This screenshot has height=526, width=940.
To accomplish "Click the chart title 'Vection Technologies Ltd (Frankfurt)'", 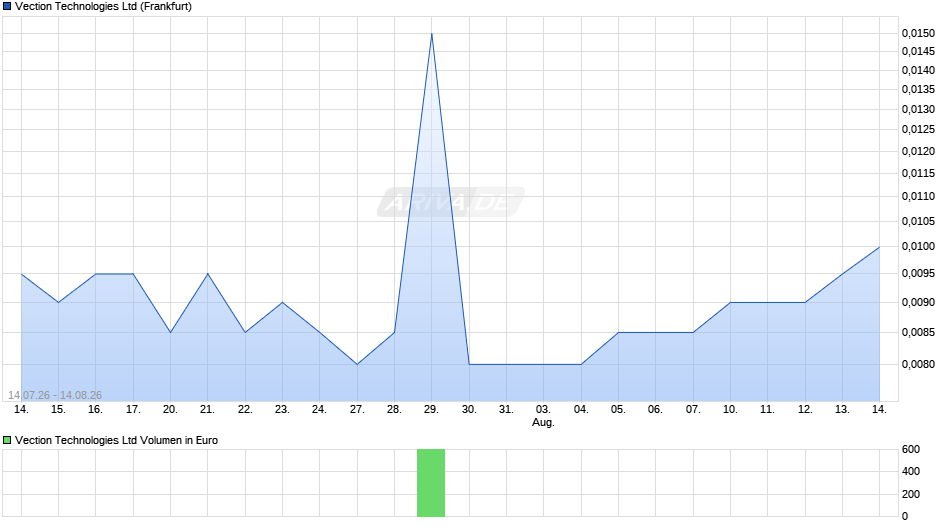I will (103, 7).
